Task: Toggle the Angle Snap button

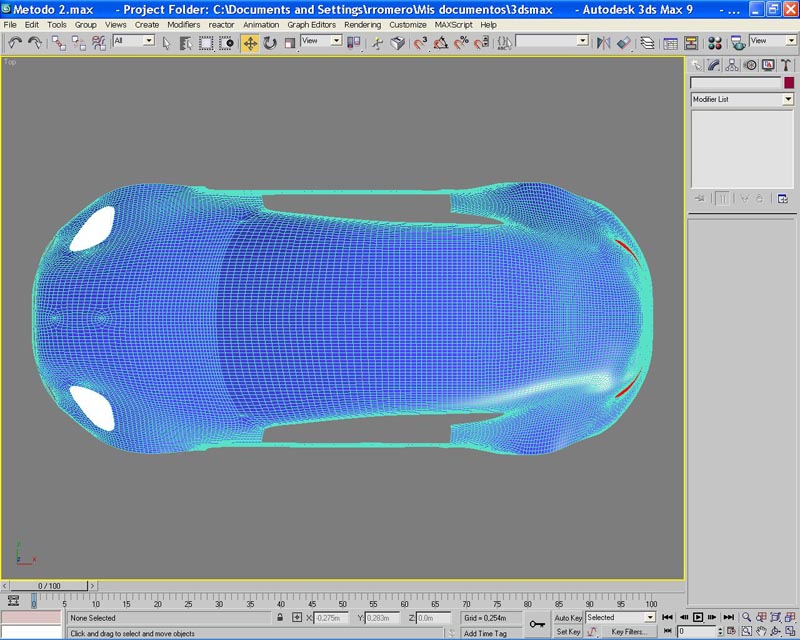Action: pos(441,43)
